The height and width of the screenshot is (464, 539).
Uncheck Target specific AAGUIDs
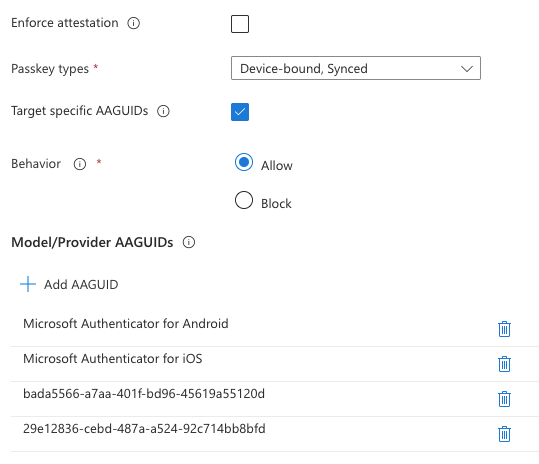(x=240, y=112)
